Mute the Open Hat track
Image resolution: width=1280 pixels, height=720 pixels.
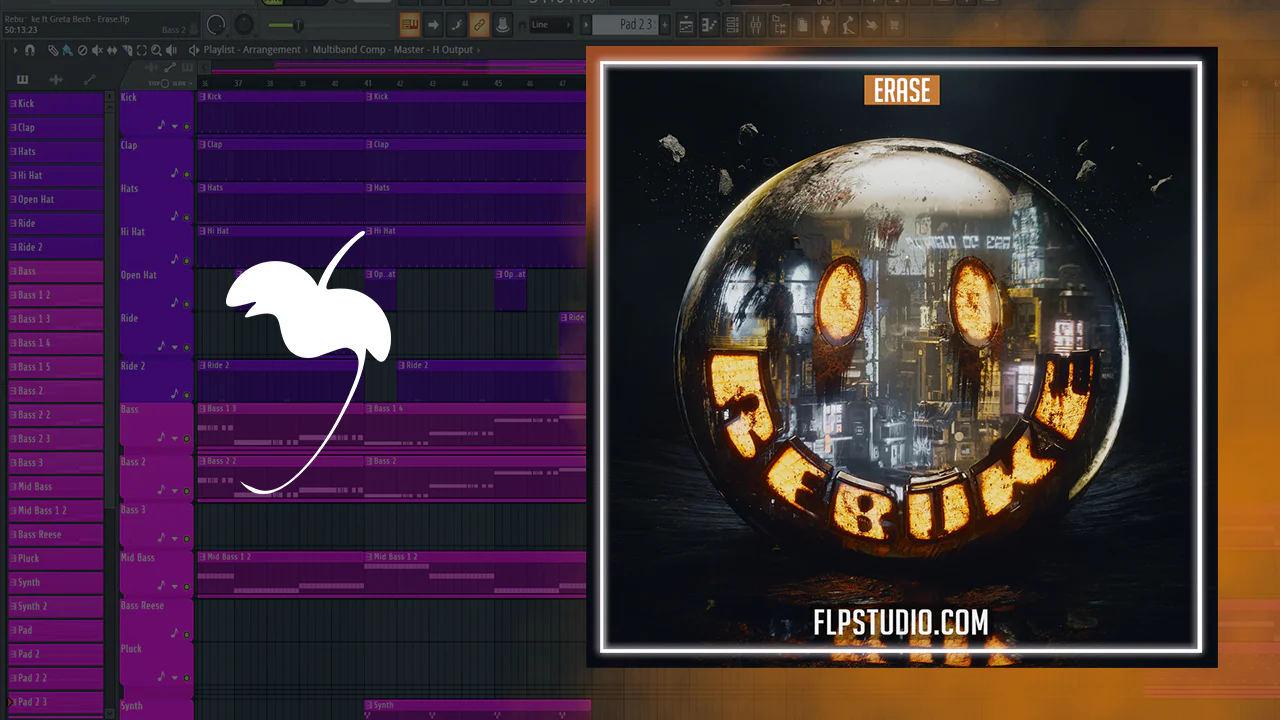click(187, 303)
